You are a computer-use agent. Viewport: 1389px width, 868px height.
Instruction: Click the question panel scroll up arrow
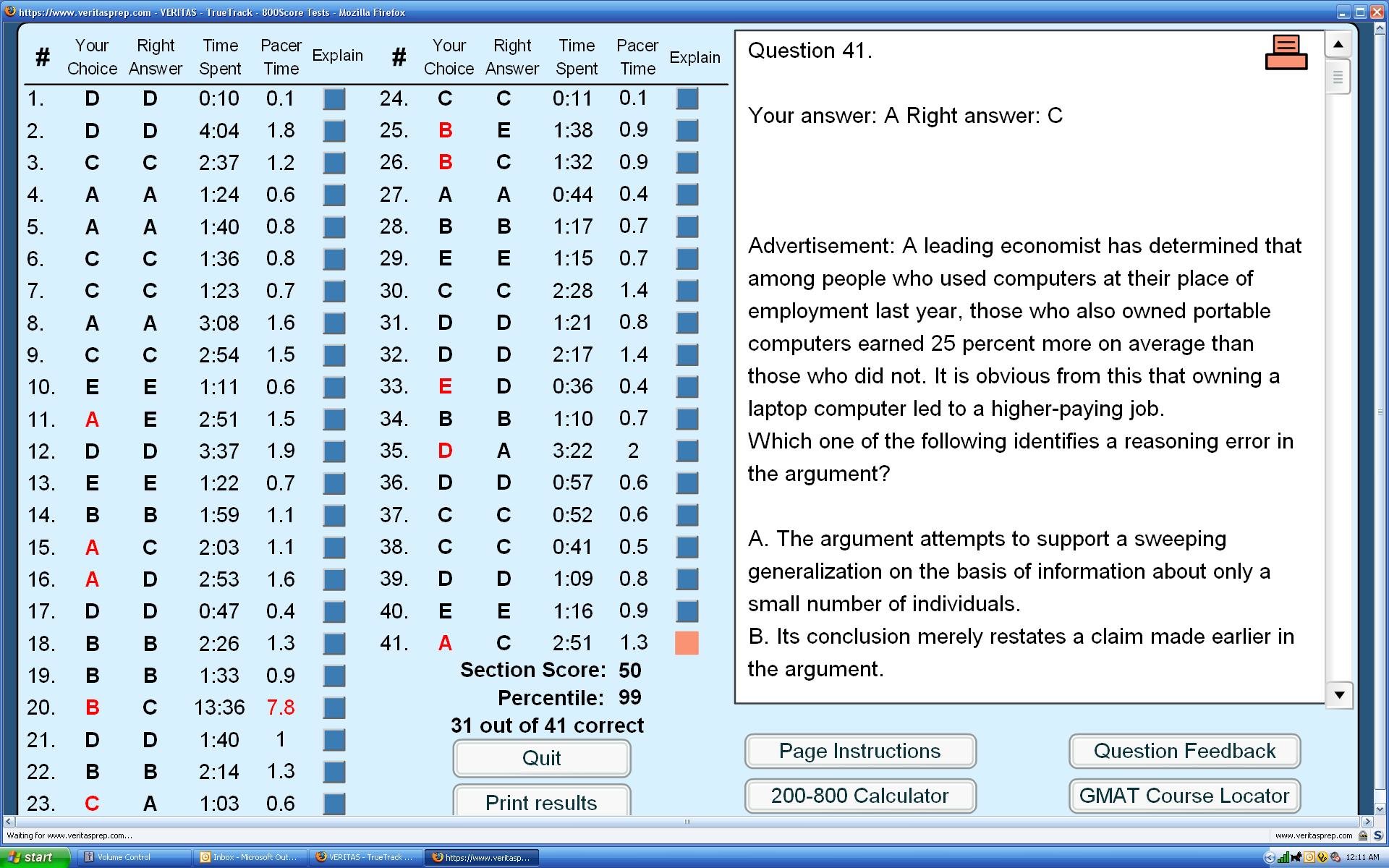(x=1338, y=44)
